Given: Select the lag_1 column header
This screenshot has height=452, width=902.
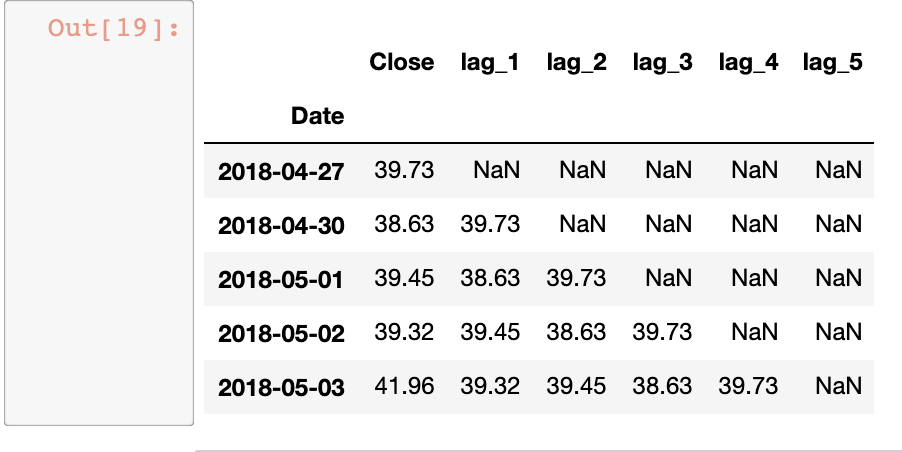Looking at the screenshot, I should [x=490, y=62].
